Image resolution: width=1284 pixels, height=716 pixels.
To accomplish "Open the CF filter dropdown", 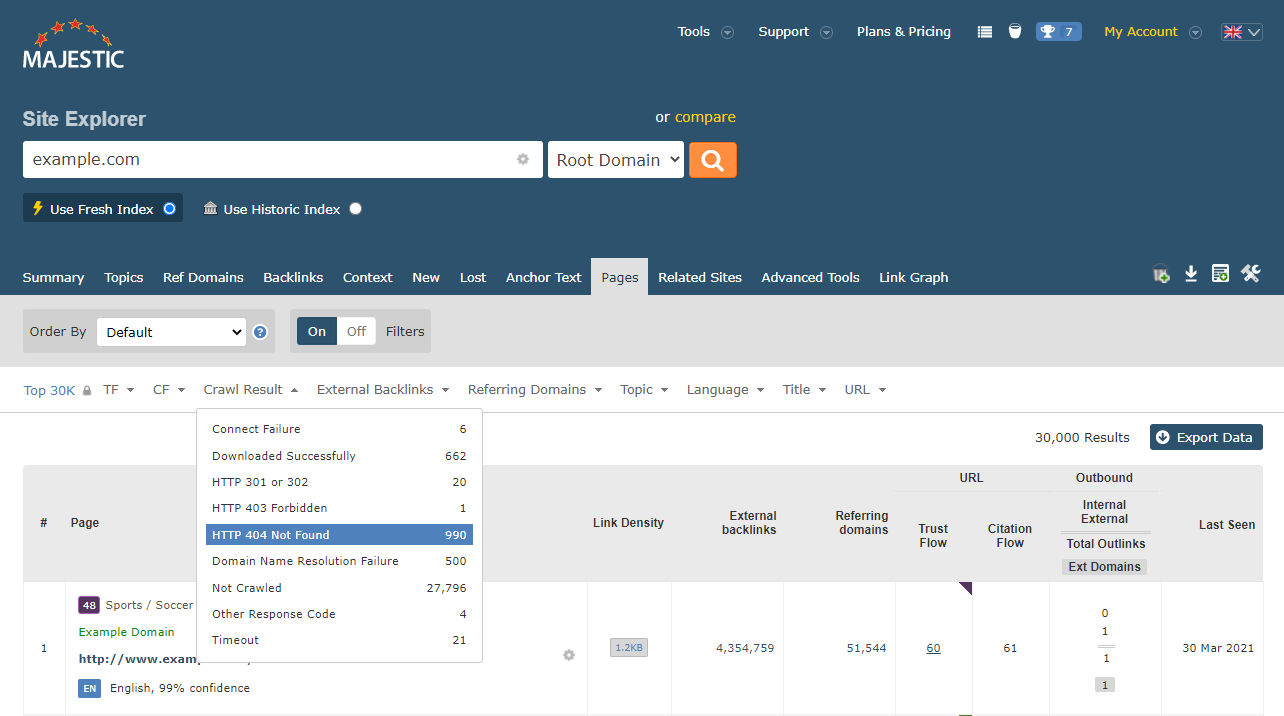I will pos(169,390).
